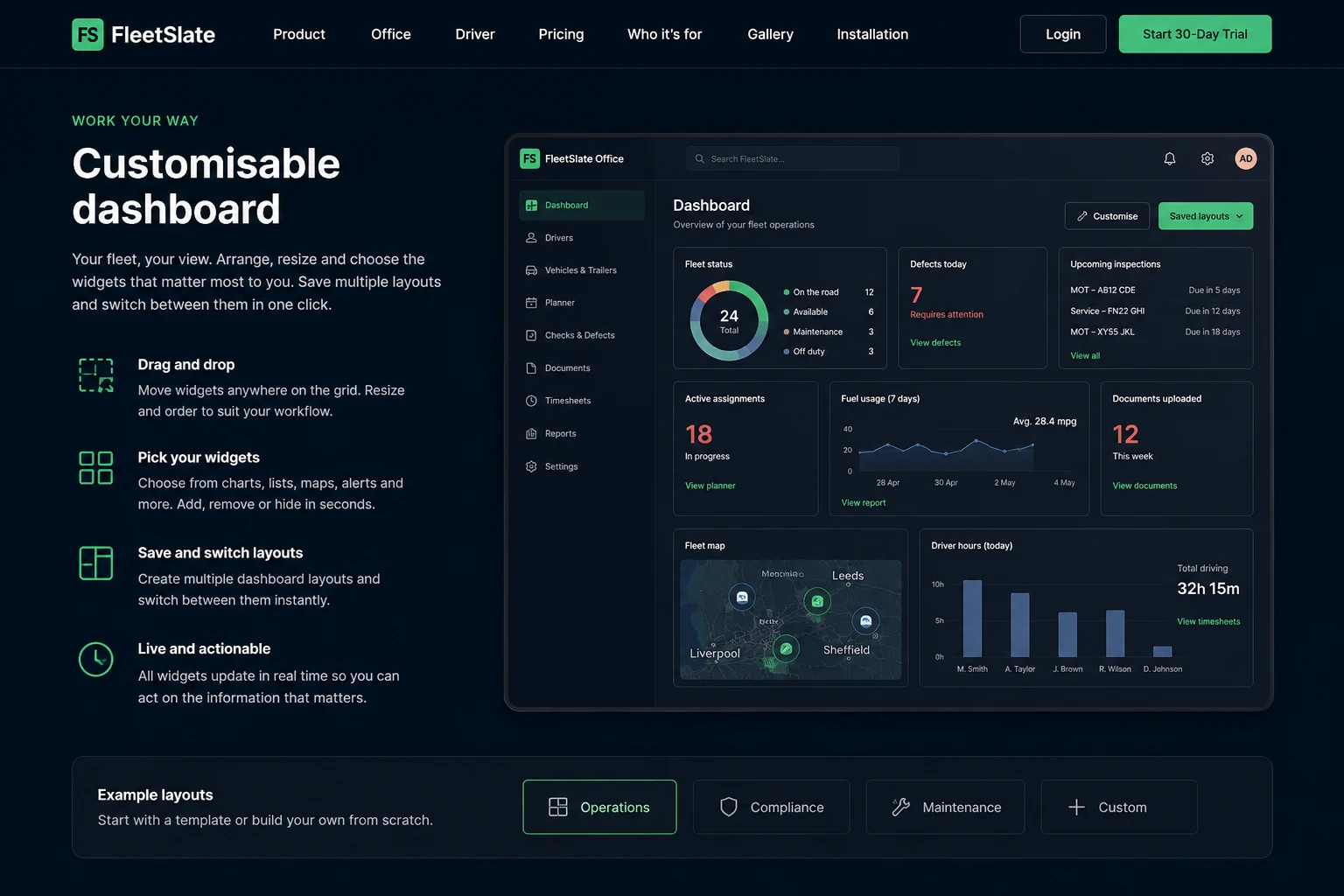The width and height of the screenshot is (1344, 896).
Task: Click the Planner calendar icon
Action: click(x=531, y=303)
